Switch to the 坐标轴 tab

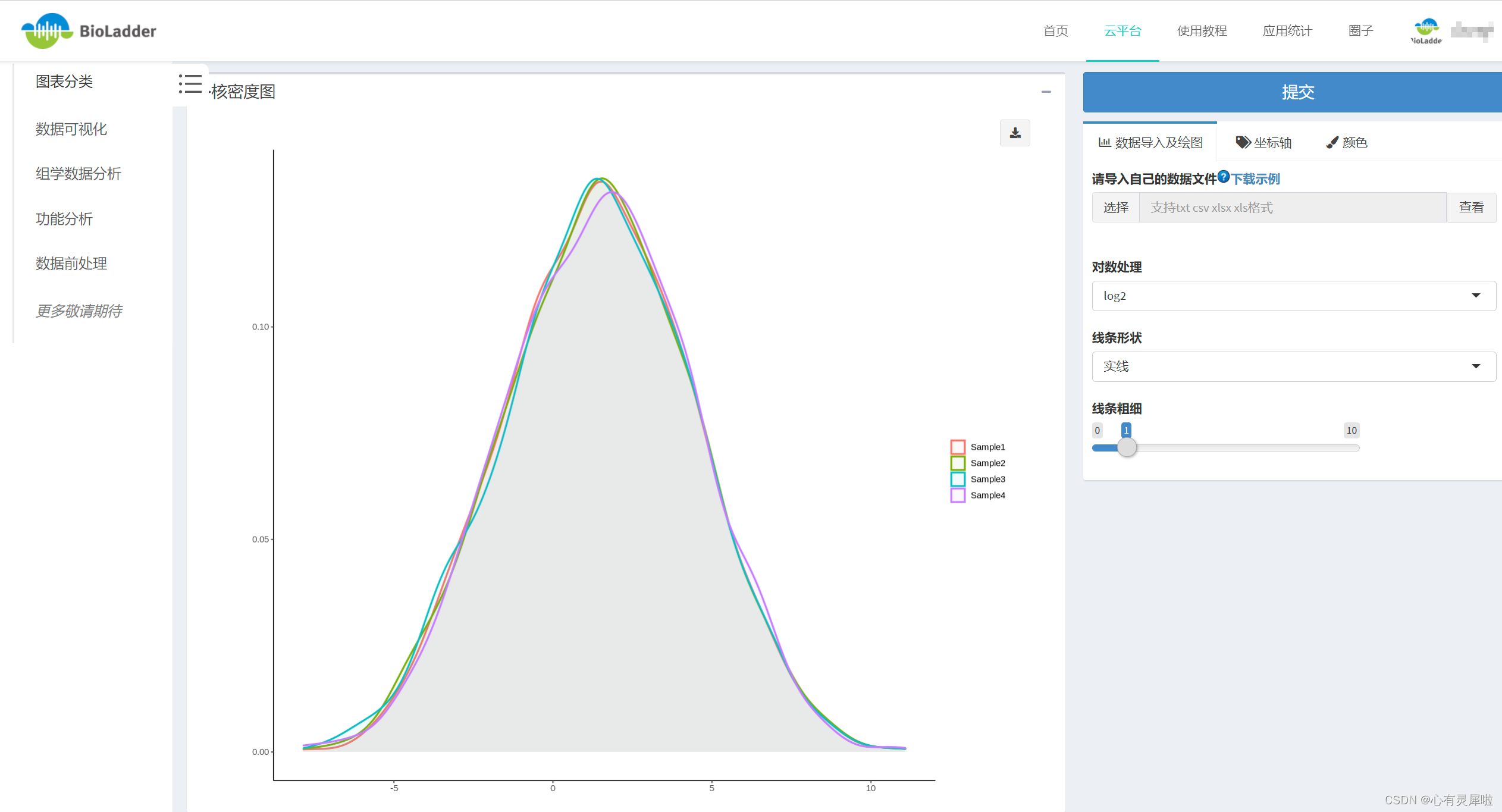tap(1263, 143)
